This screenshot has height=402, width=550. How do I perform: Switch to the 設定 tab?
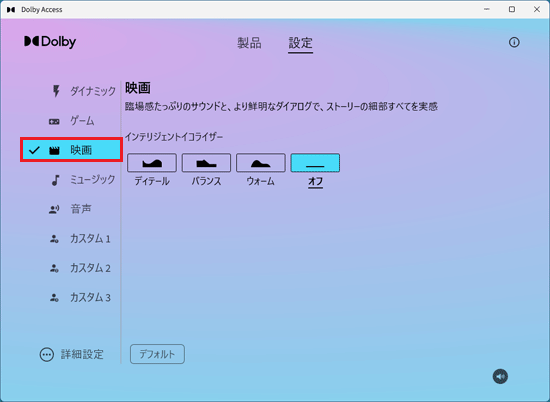(300, 43)
